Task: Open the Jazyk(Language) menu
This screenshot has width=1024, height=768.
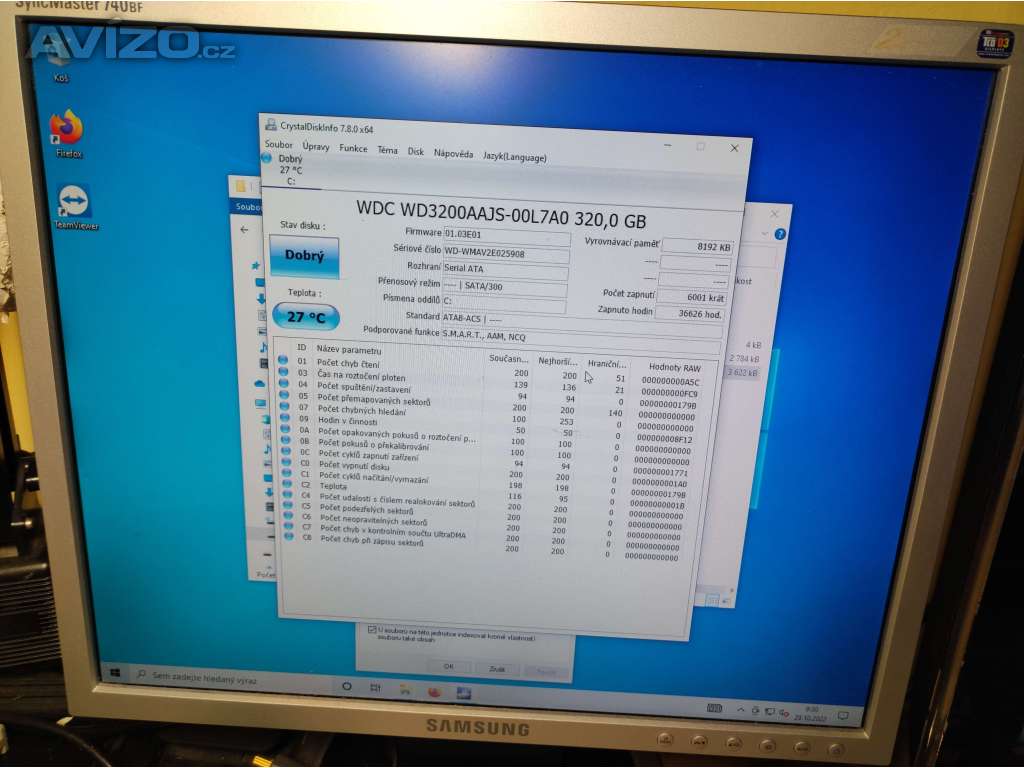Action: pos(515,157)
